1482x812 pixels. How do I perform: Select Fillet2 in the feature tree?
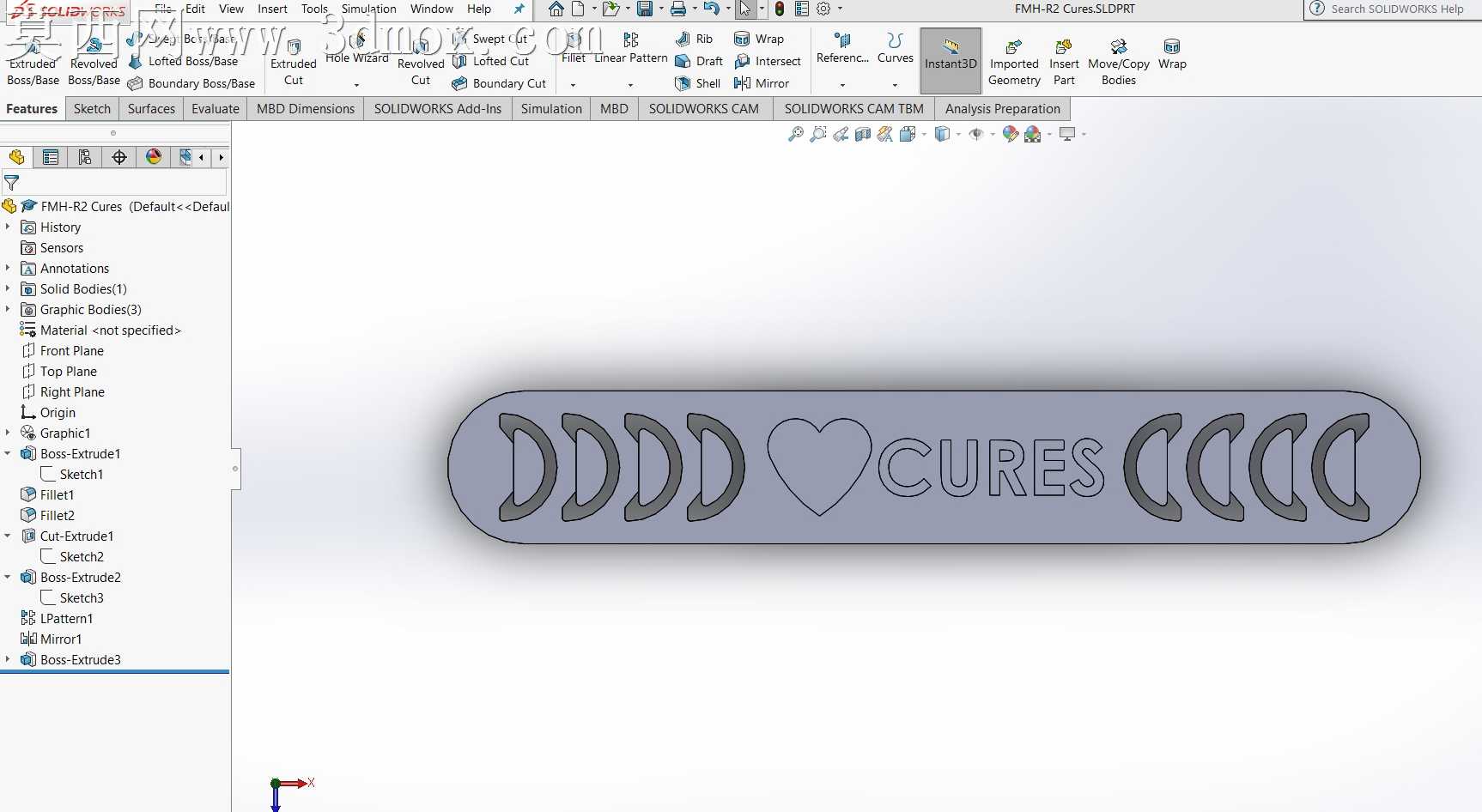click(x=47, y=515)
